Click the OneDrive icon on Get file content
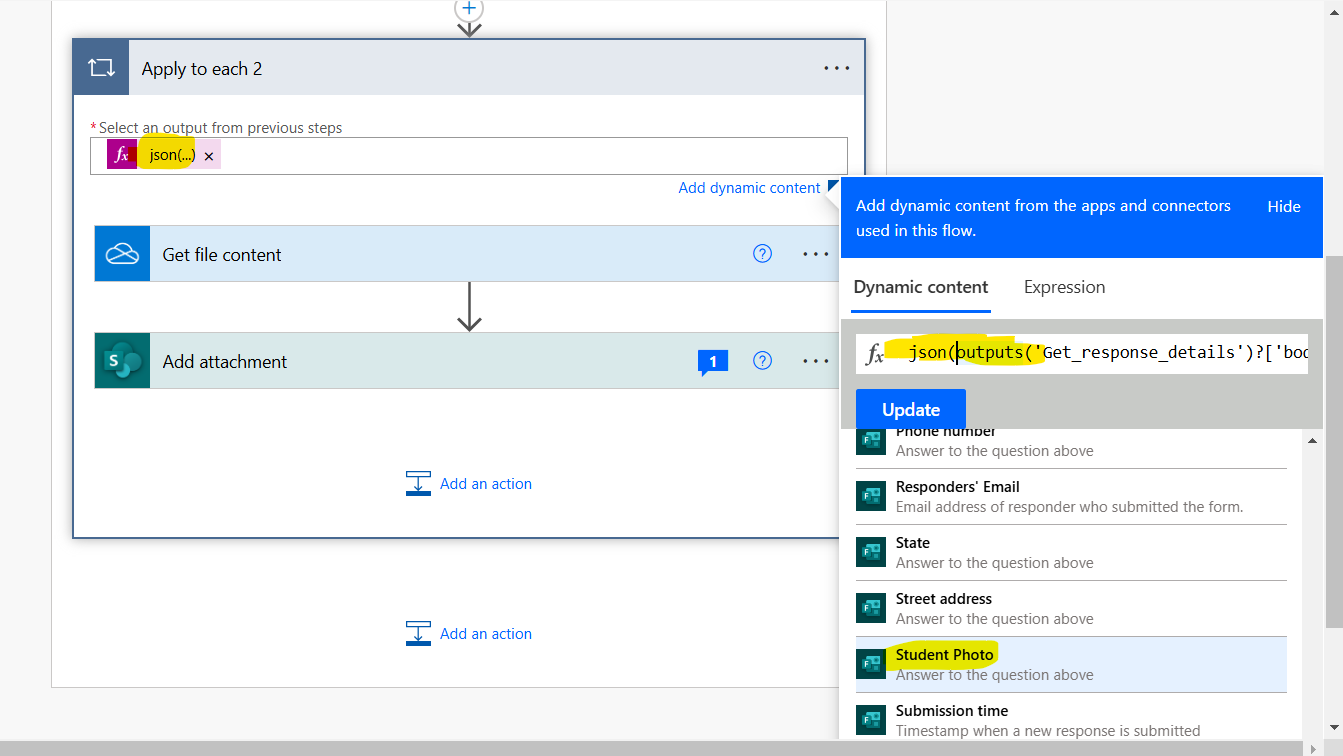The height and width of the screenshot is (756, 1343). click(x=122, y=253)
